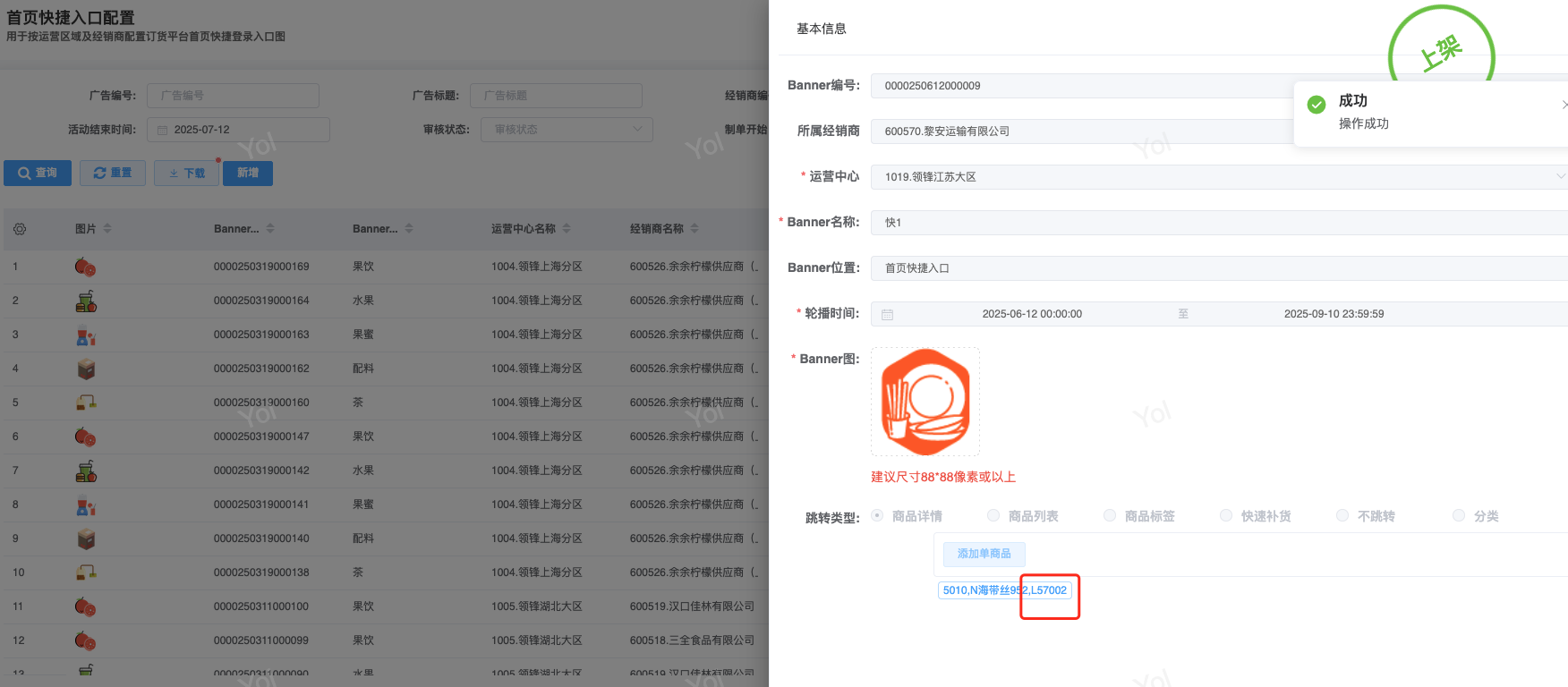Click the 运营中心名称 column header

tap(524, 229)
